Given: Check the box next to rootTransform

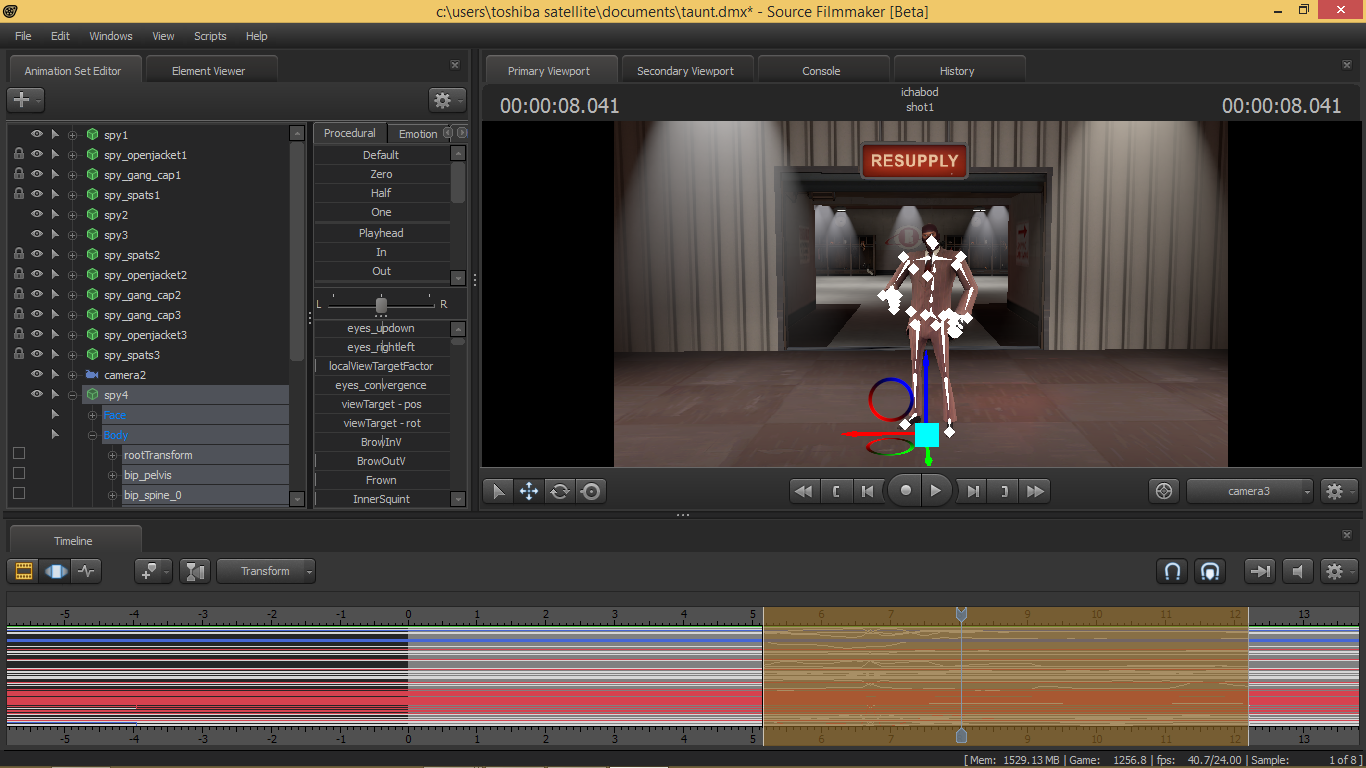Looking at the screenshot, I should 18,454.
